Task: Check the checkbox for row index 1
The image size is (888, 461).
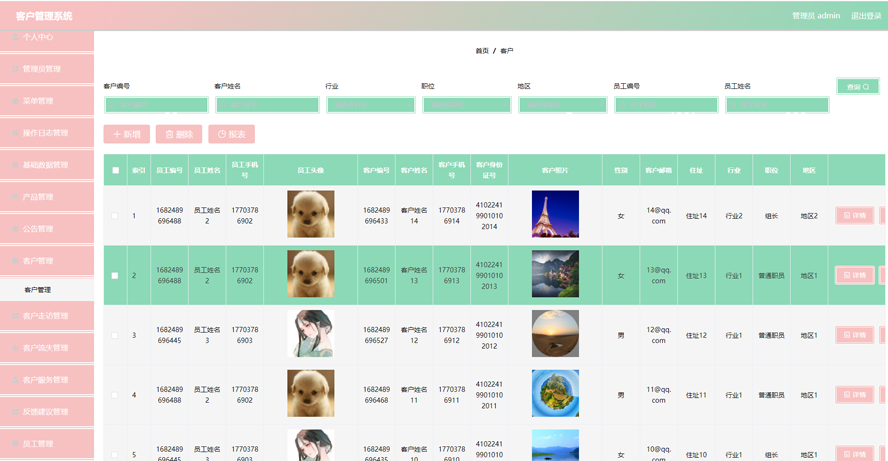Action: [115, 216]
